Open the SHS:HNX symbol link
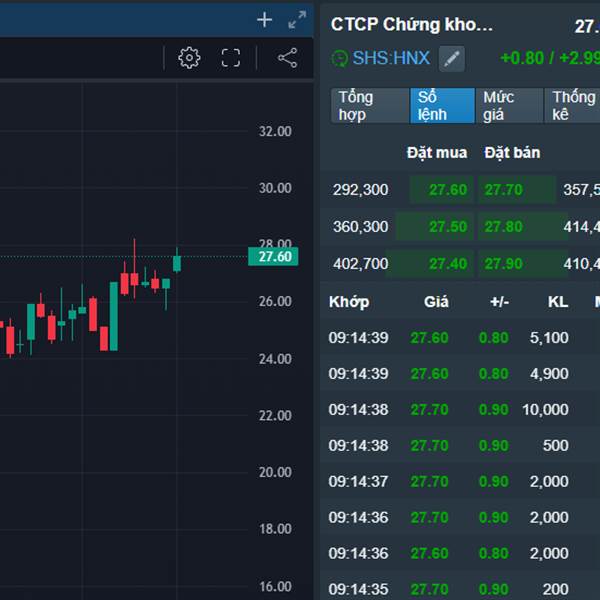 (391, 58)
